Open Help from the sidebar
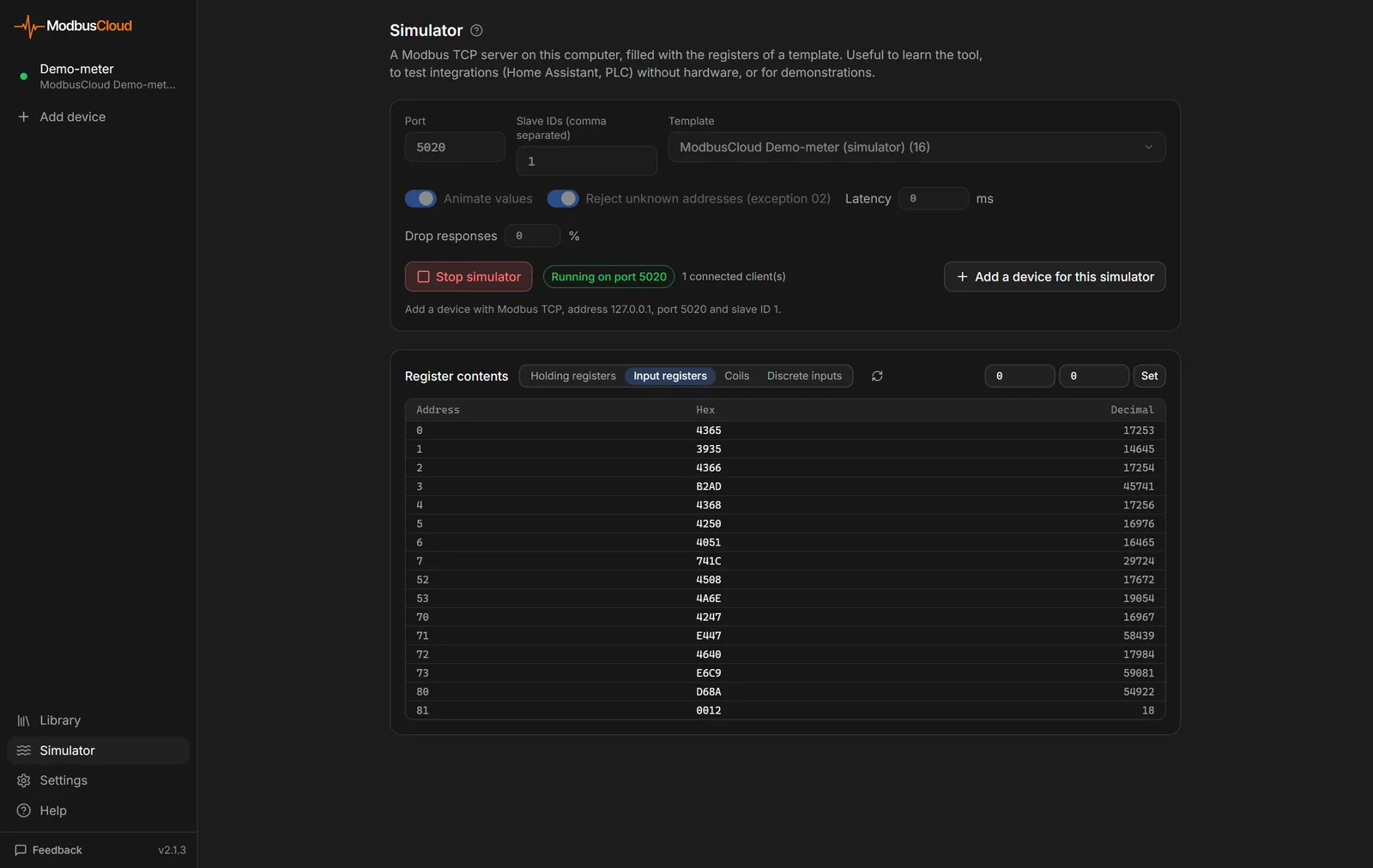Image resolution: width=1373 pixels, height=868 pixels. (98, 811)
